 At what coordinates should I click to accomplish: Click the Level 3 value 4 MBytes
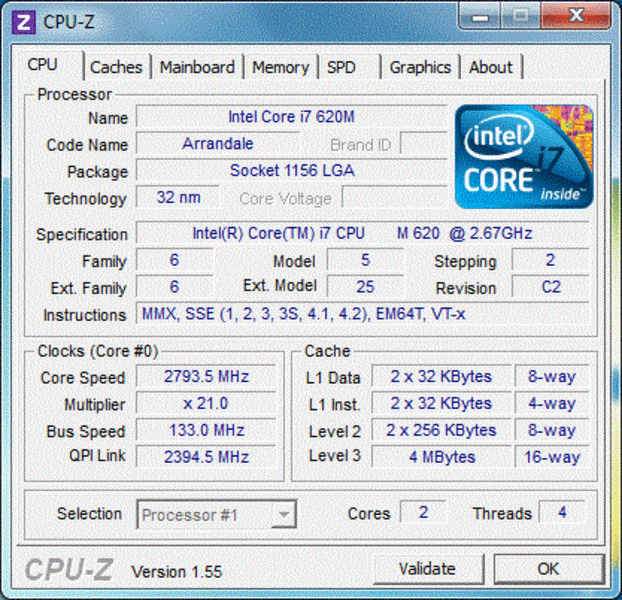(x=442, y=457)
